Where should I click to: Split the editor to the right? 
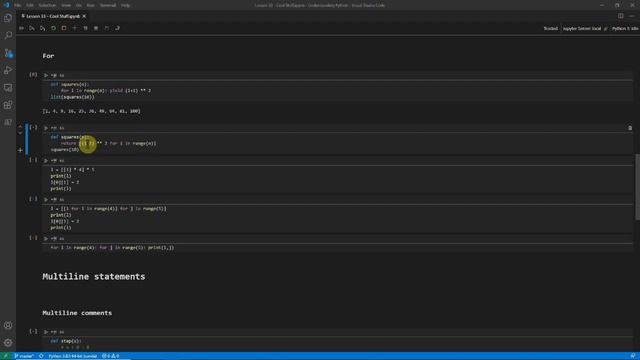click(620, 16)
